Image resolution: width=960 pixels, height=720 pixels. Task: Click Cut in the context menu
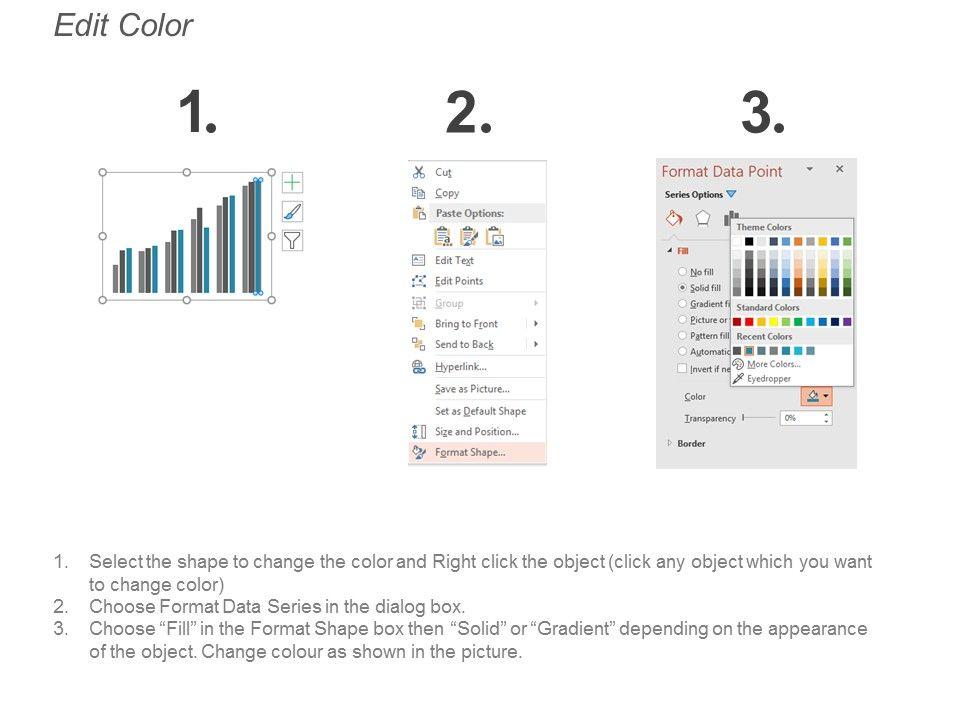(x=443, y=172)
